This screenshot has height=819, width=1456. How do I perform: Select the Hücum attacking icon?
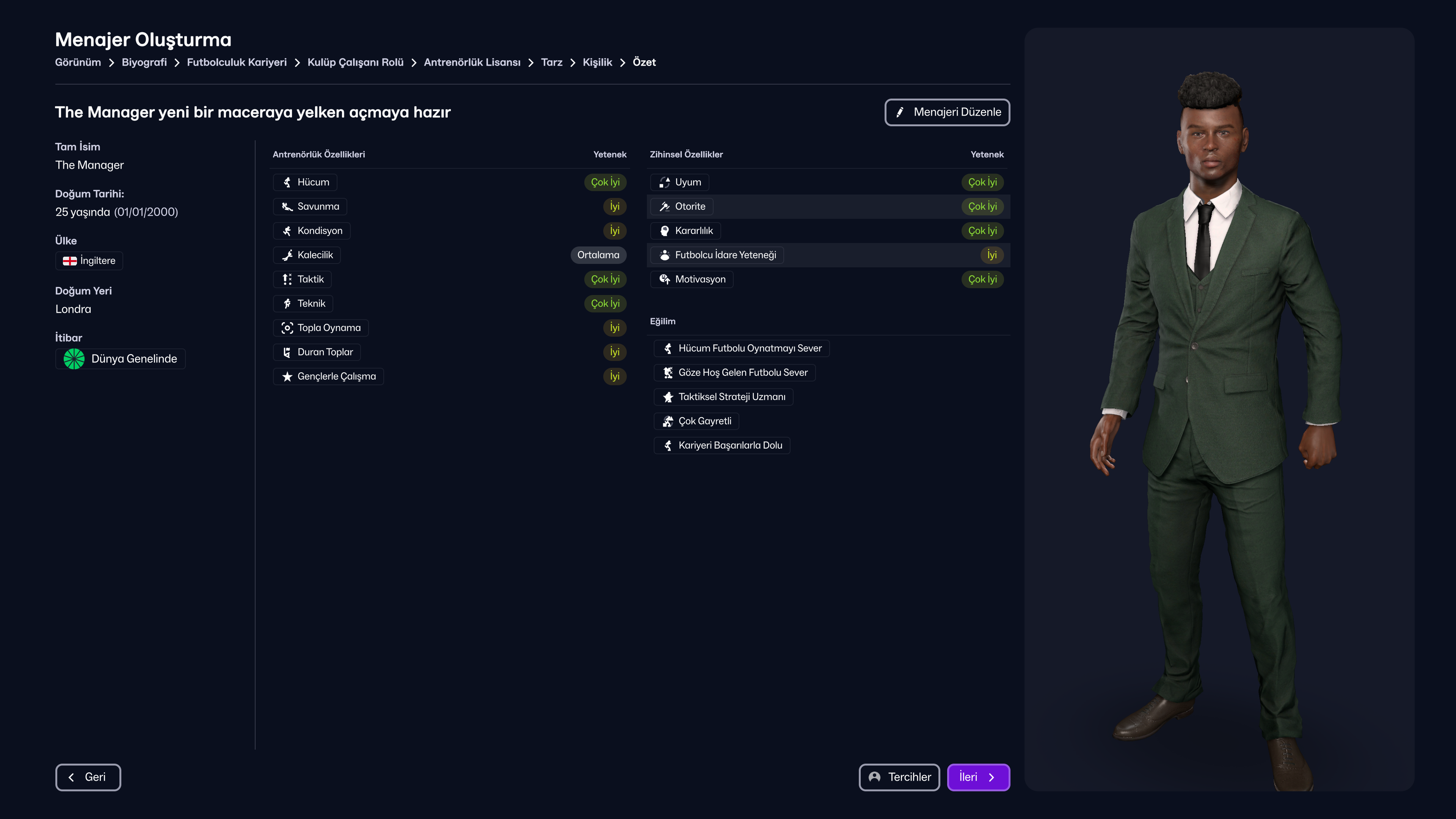point(287,182)
